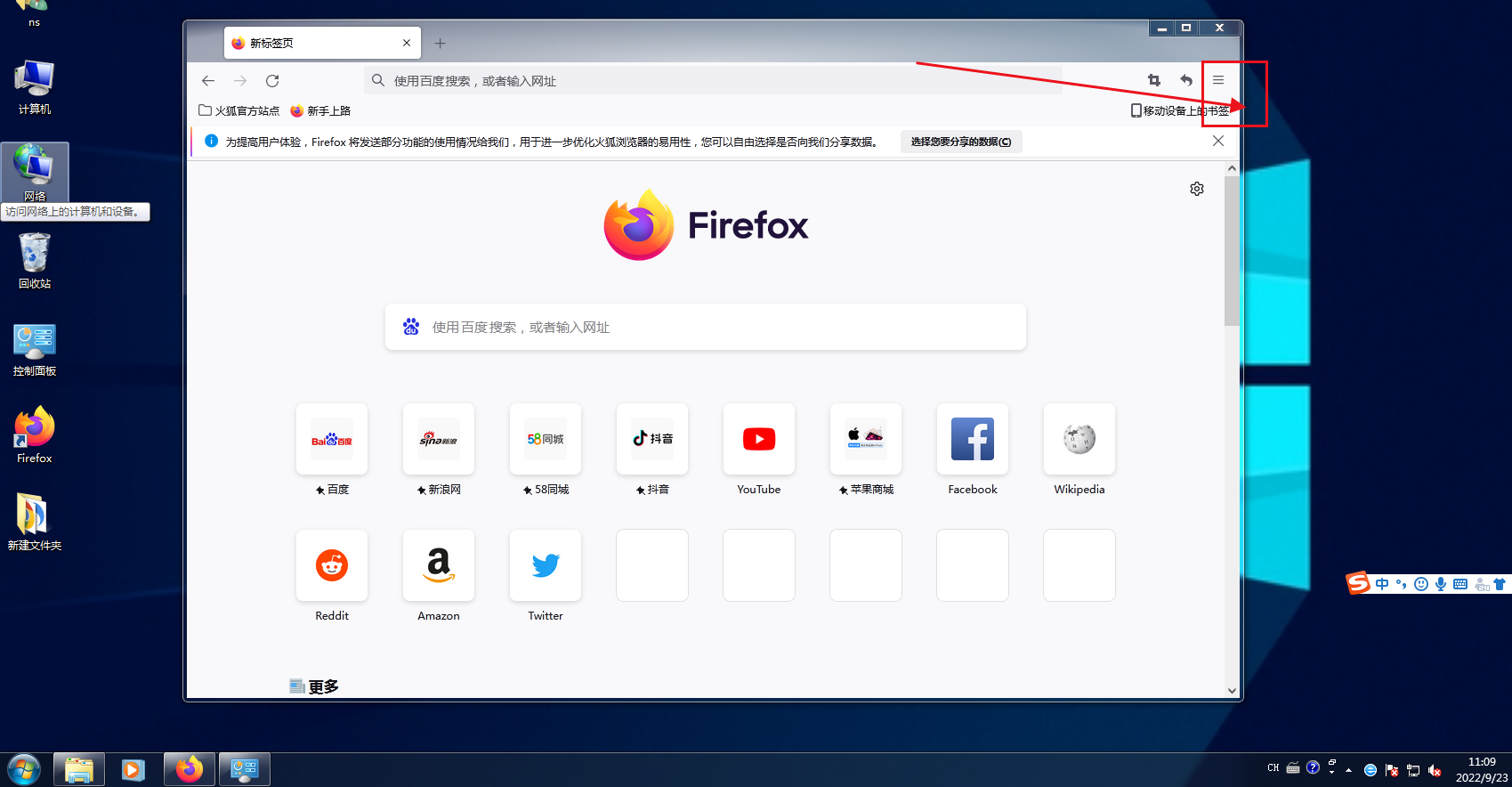Select the 计算机 desktop icon

coord(34,87)
